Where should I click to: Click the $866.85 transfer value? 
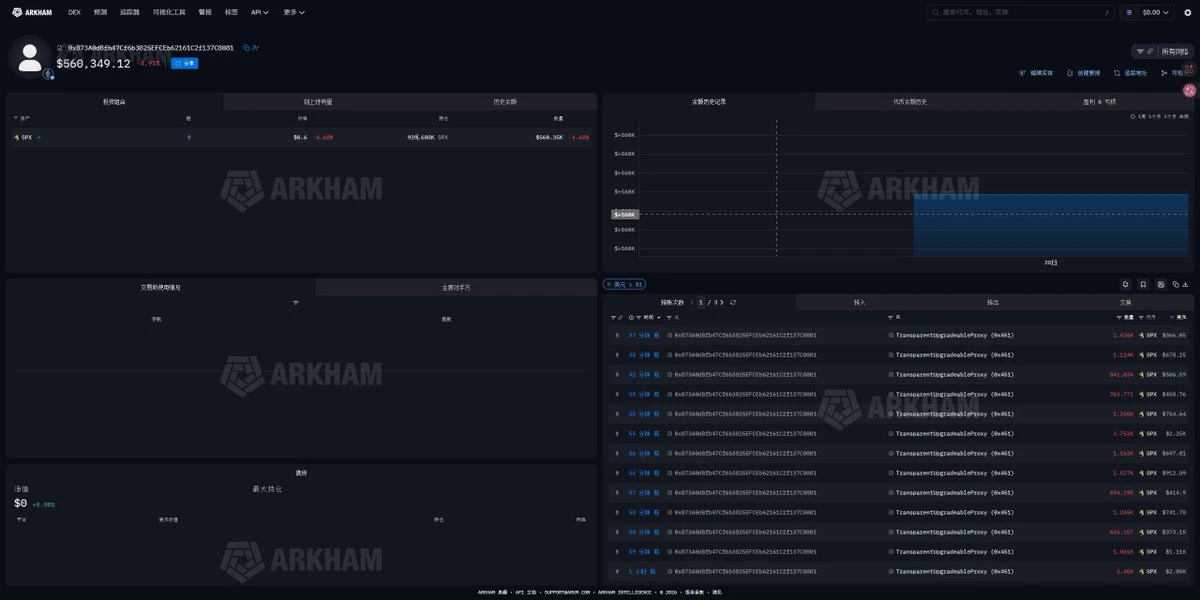1173,335
